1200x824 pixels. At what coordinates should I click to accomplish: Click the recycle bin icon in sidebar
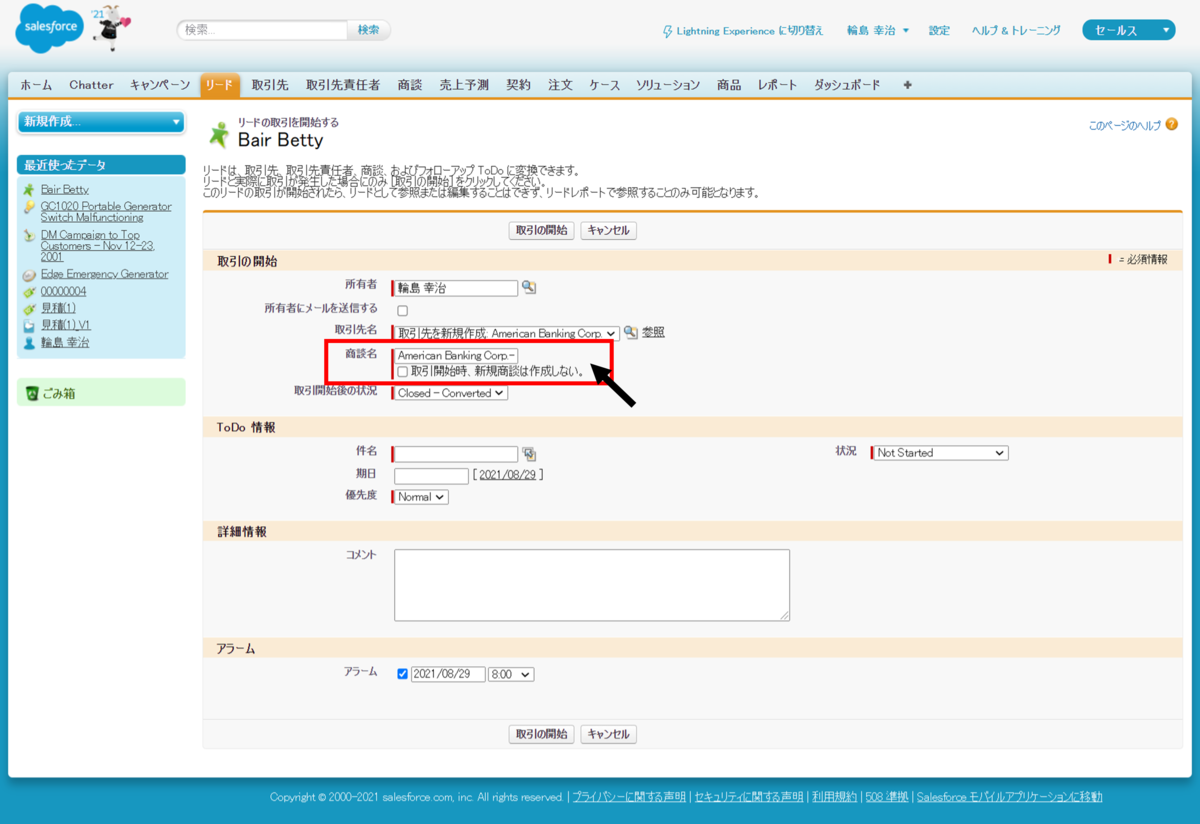click(x=32, y=393)
